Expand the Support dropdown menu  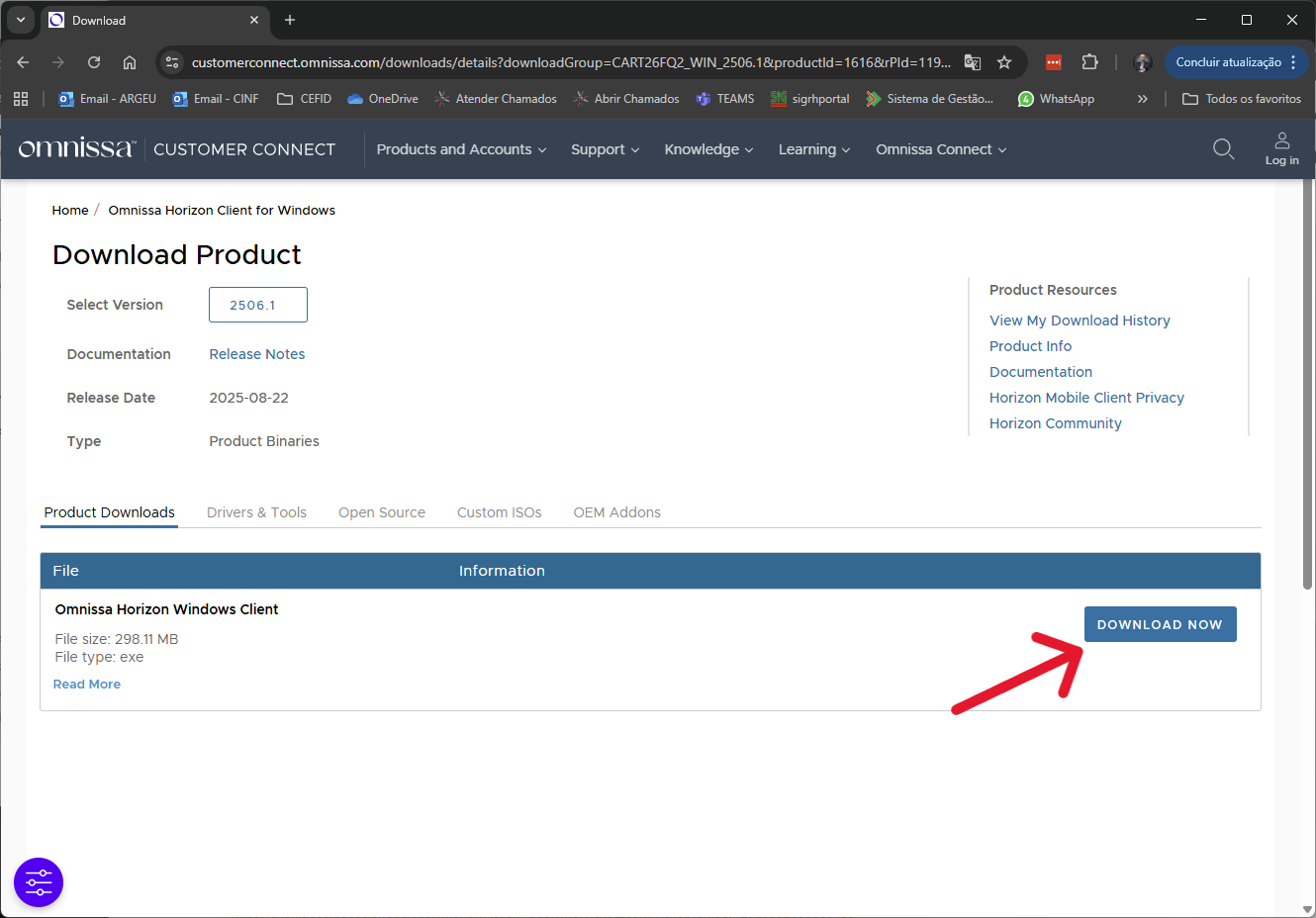pos(605,149)
